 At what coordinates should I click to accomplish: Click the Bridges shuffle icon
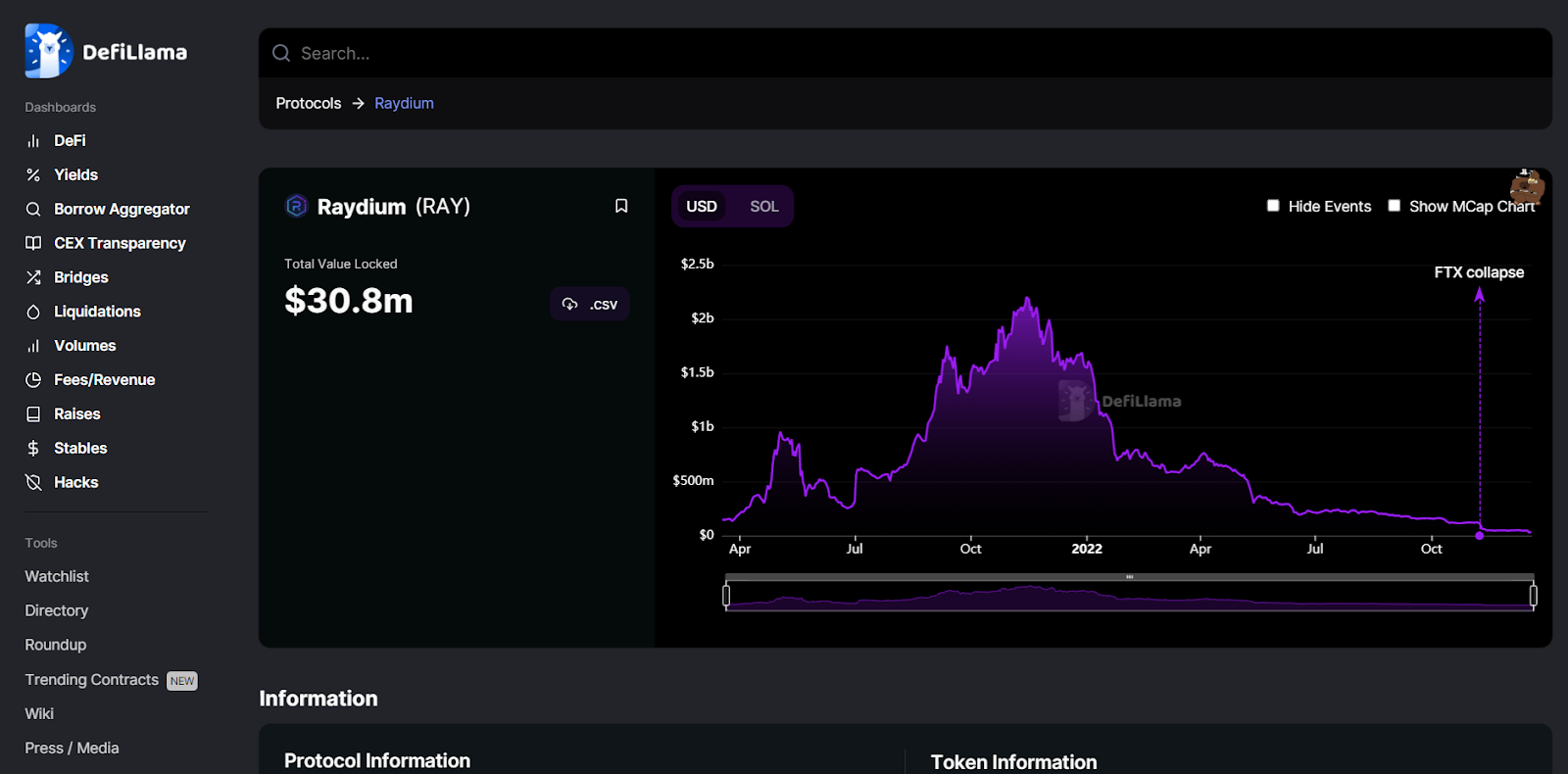point(33,277)
